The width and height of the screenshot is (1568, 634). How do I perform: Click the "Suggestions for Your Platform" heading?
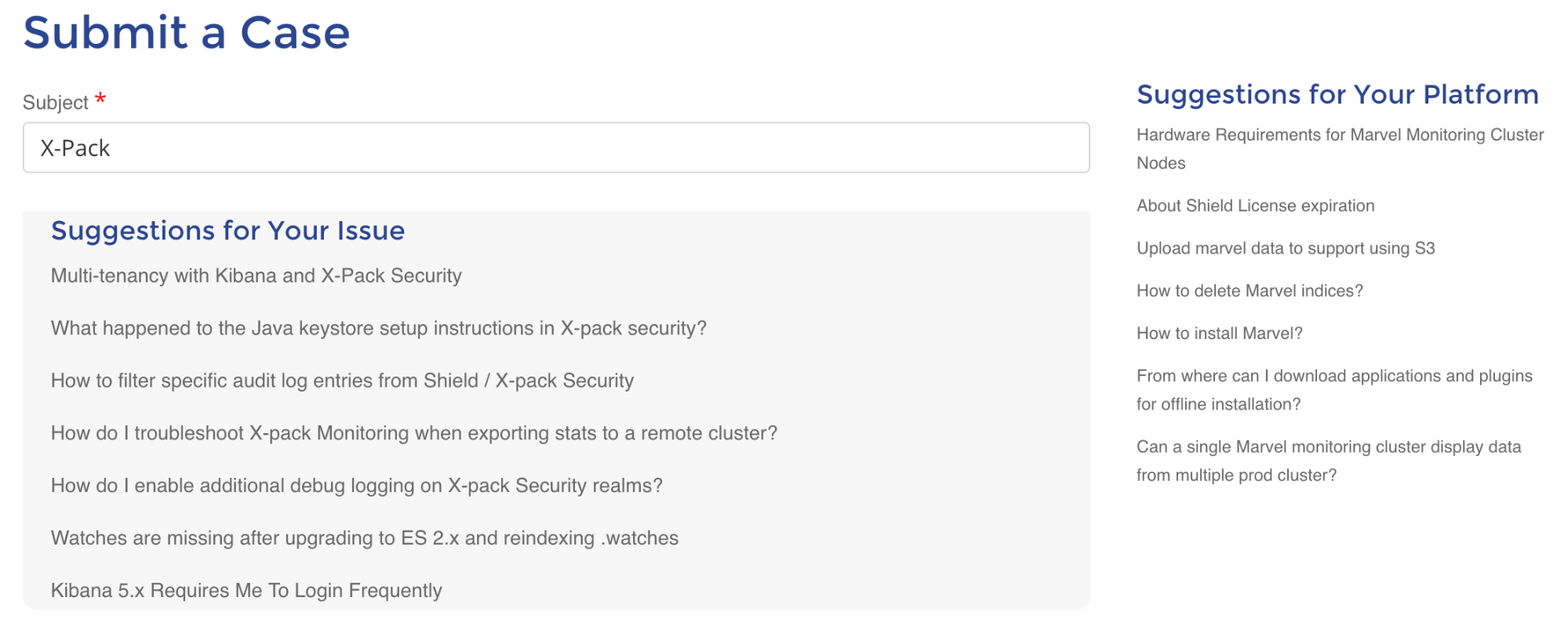click(1337, 94)
